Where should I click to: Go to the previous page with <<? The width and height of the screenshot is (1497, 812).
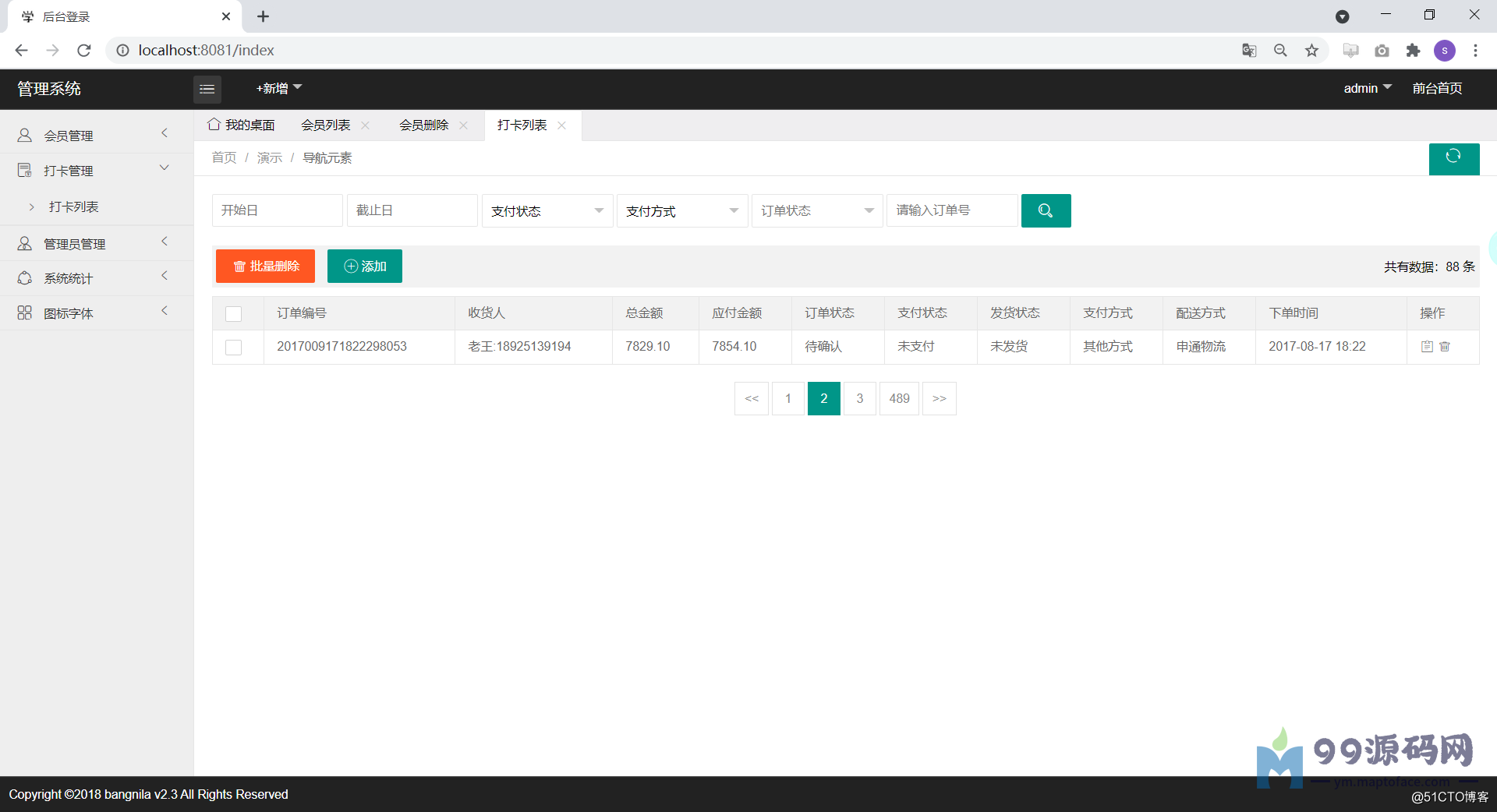click(x=752, y=399)
